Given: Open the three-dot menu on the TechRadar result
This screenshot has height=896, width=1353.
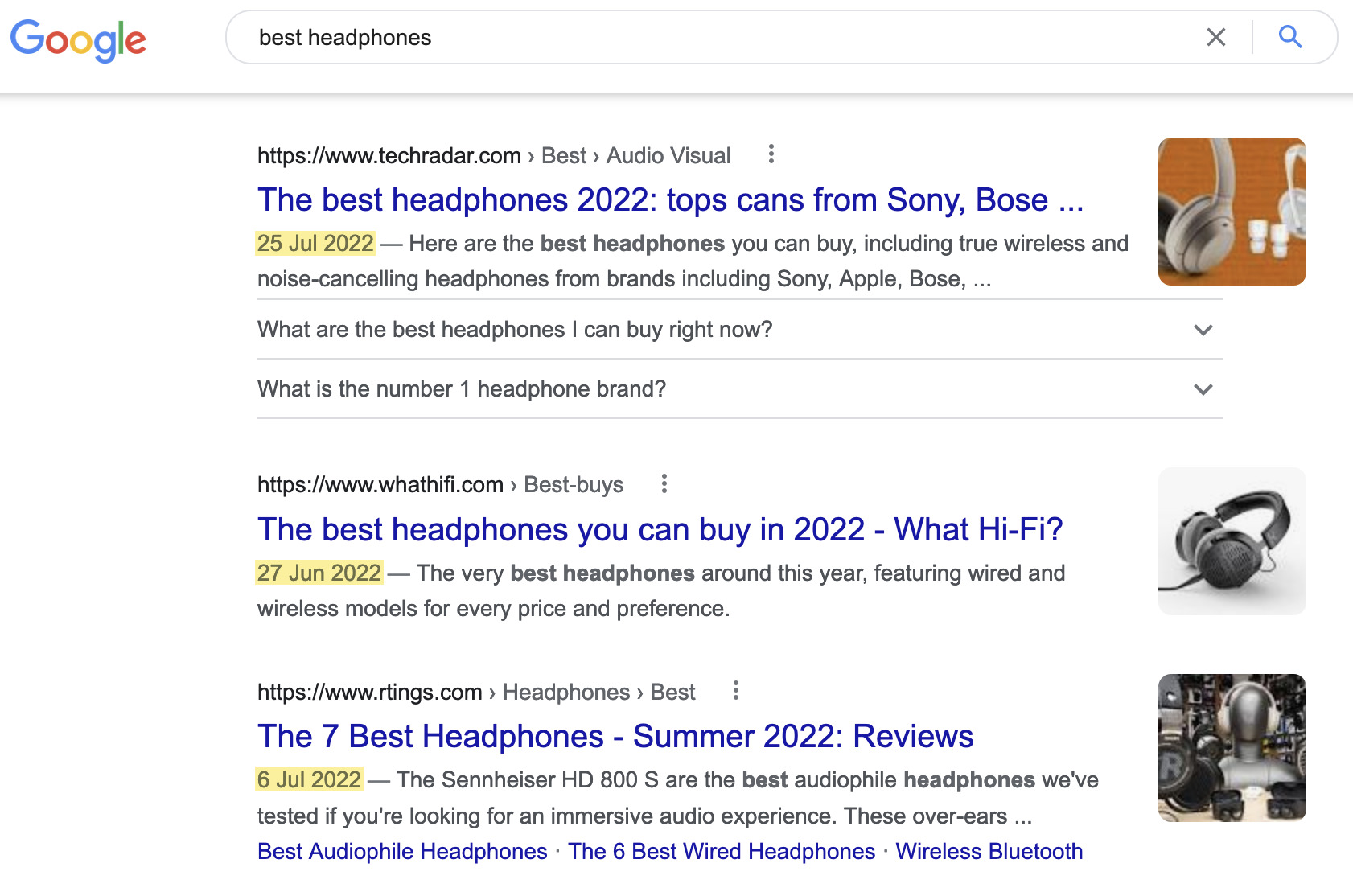Looking at the screenshot, I should tap(771, 154).
